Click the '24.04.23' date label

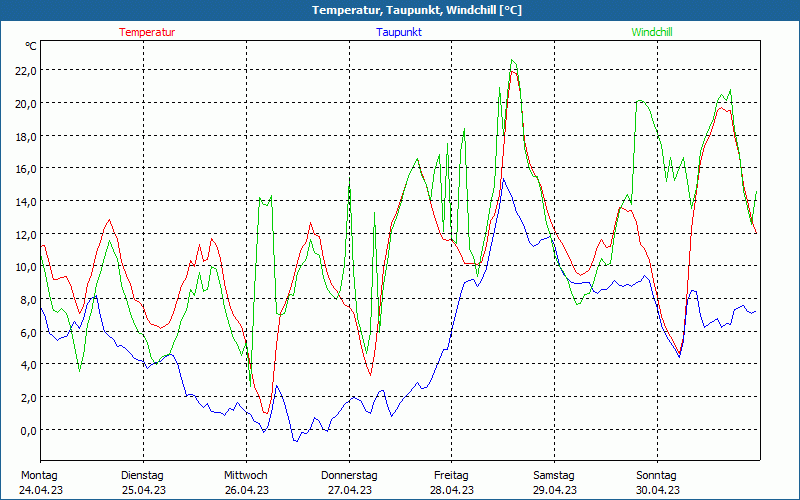41,490
